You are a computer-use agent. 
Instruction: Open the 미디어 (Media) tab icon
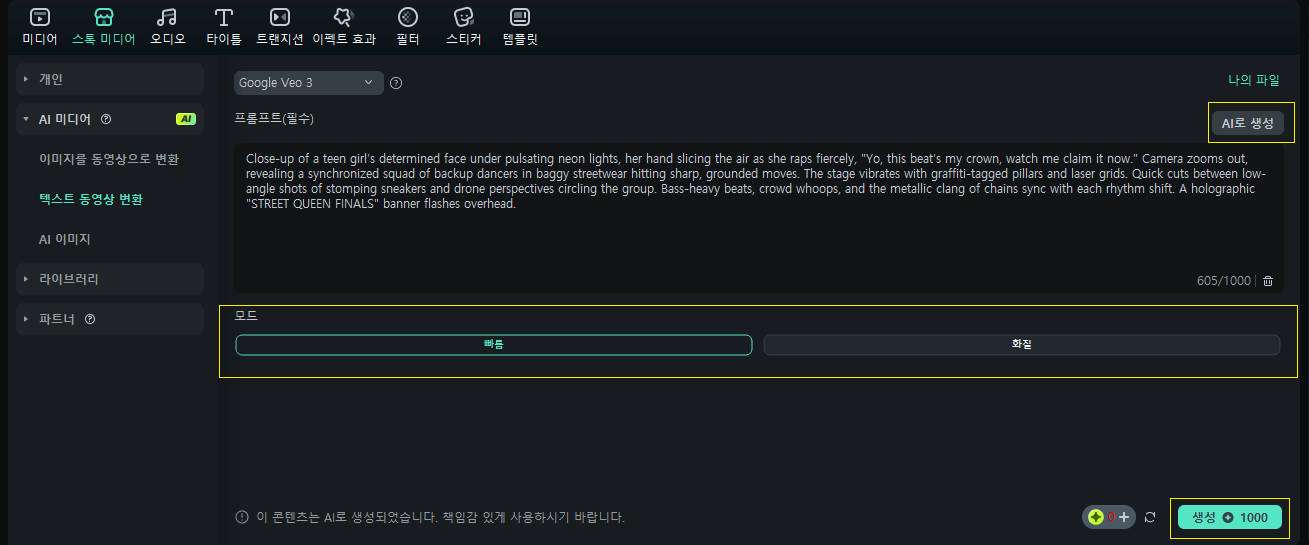39,17
